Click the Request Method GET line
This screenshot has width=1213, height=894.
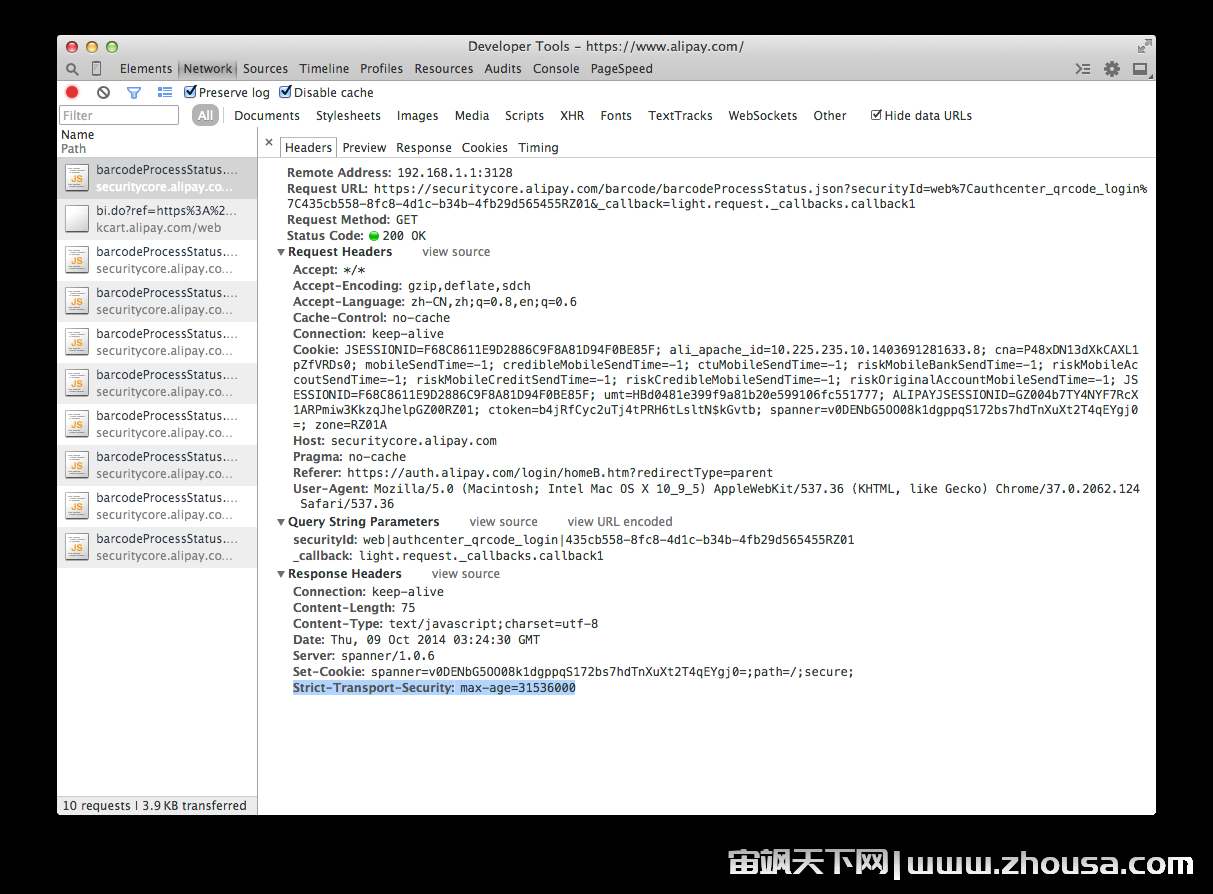(x=352, y=220)
